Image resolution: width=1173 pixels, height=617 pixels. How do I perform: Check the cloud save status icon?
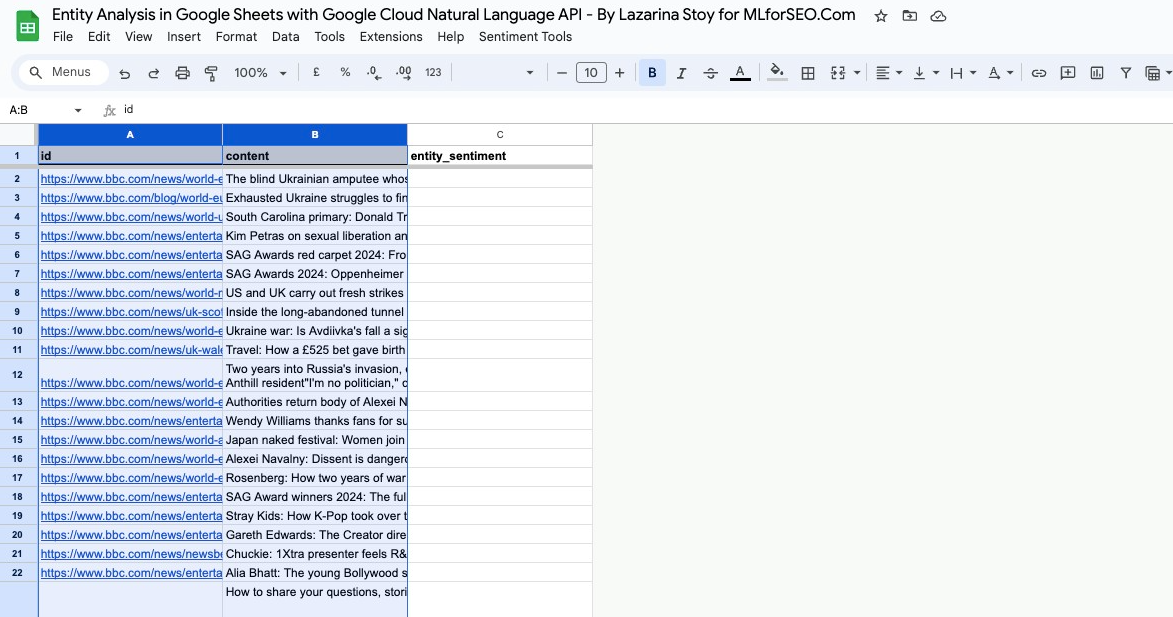tap(938, 16)
